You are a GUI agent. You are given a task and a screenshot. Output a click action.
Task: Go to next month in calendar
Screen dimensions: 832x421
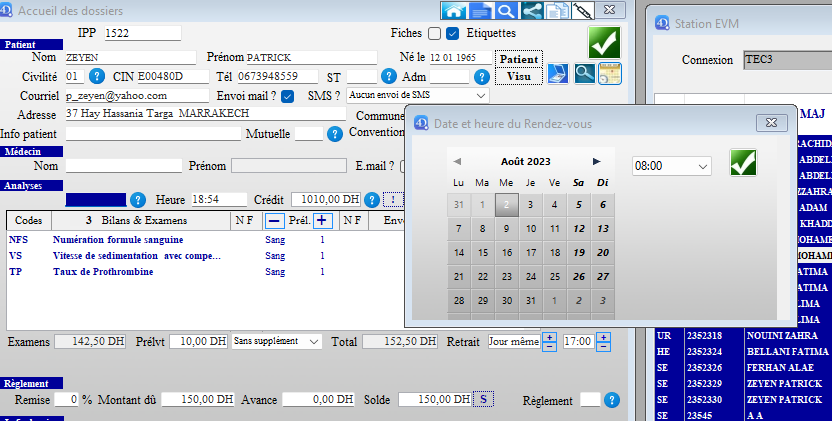coord(597,161)
